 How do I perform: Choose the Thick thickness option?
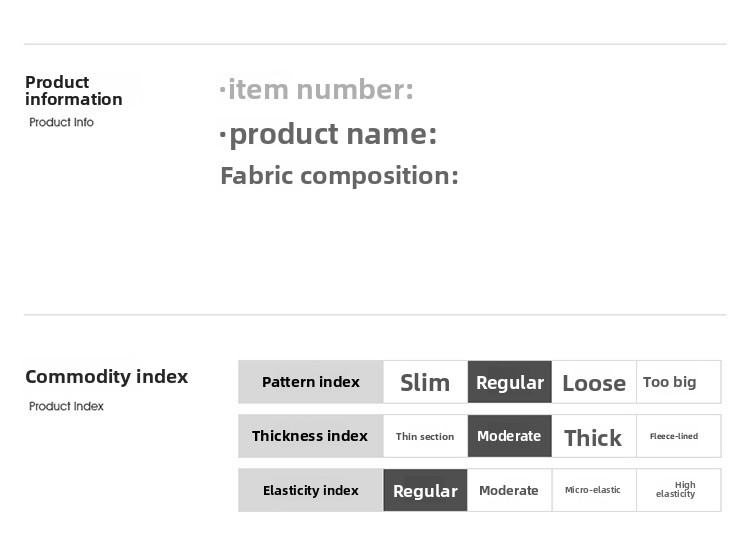594,436
